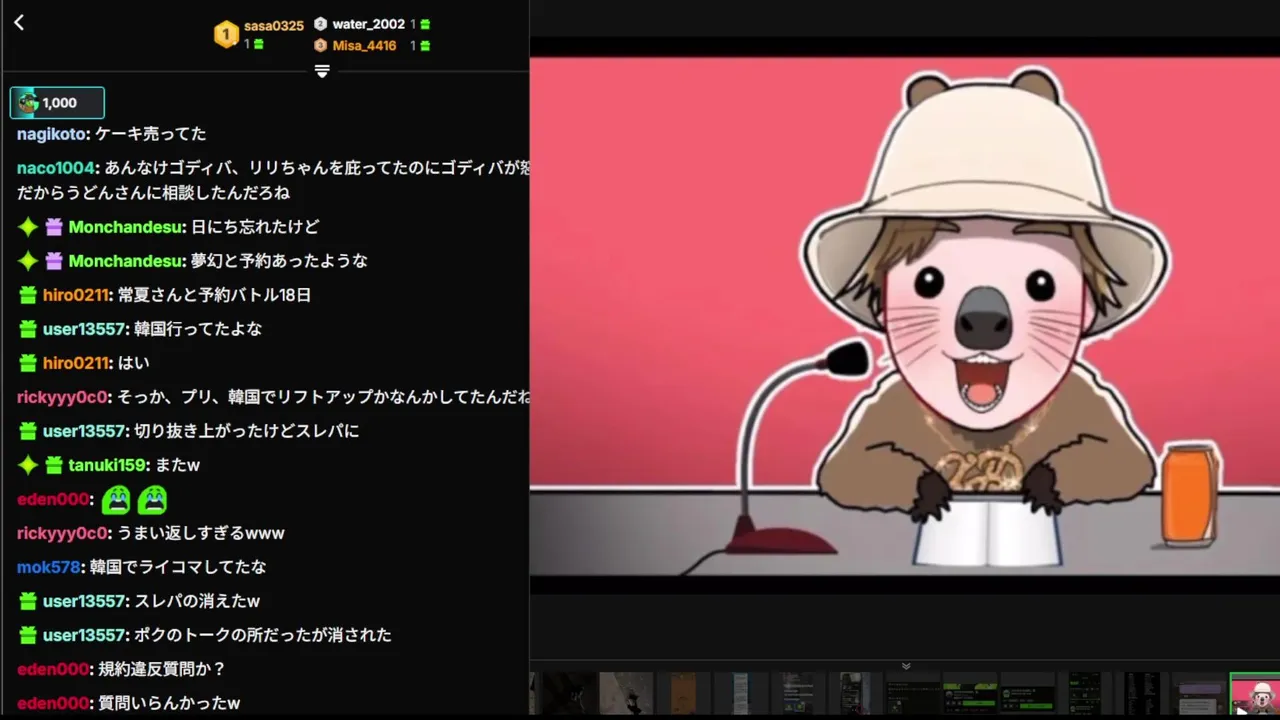Click the message text ケーキ売ってた

[x=151, y=134]
